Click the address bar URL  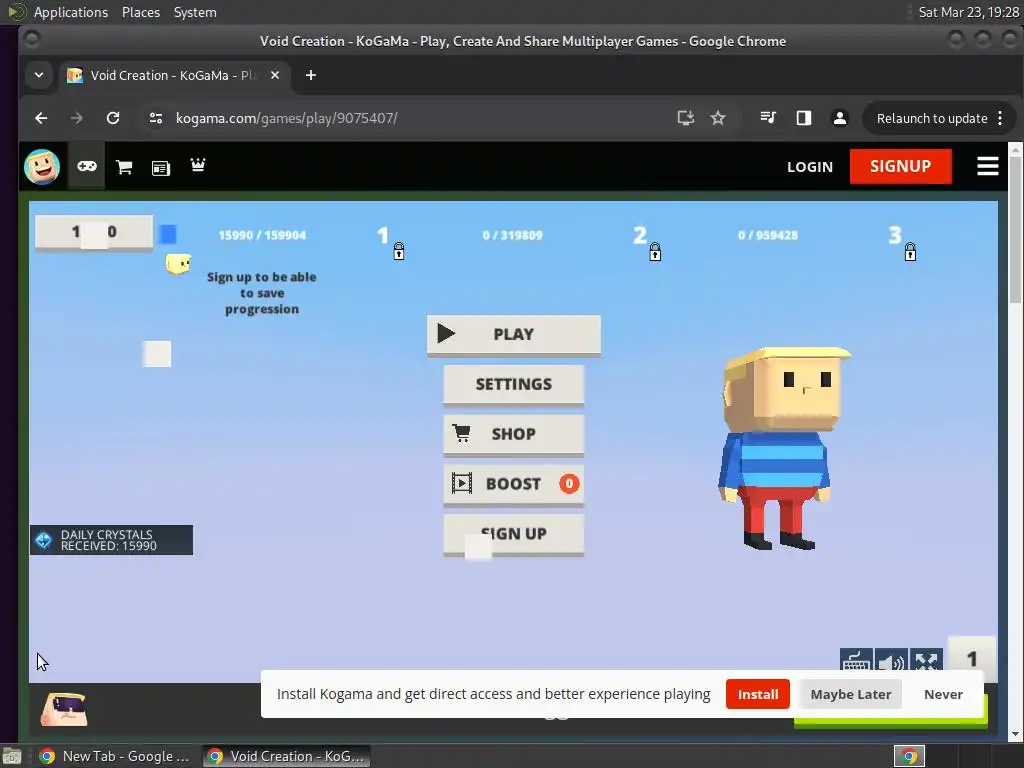click(286, 118)
